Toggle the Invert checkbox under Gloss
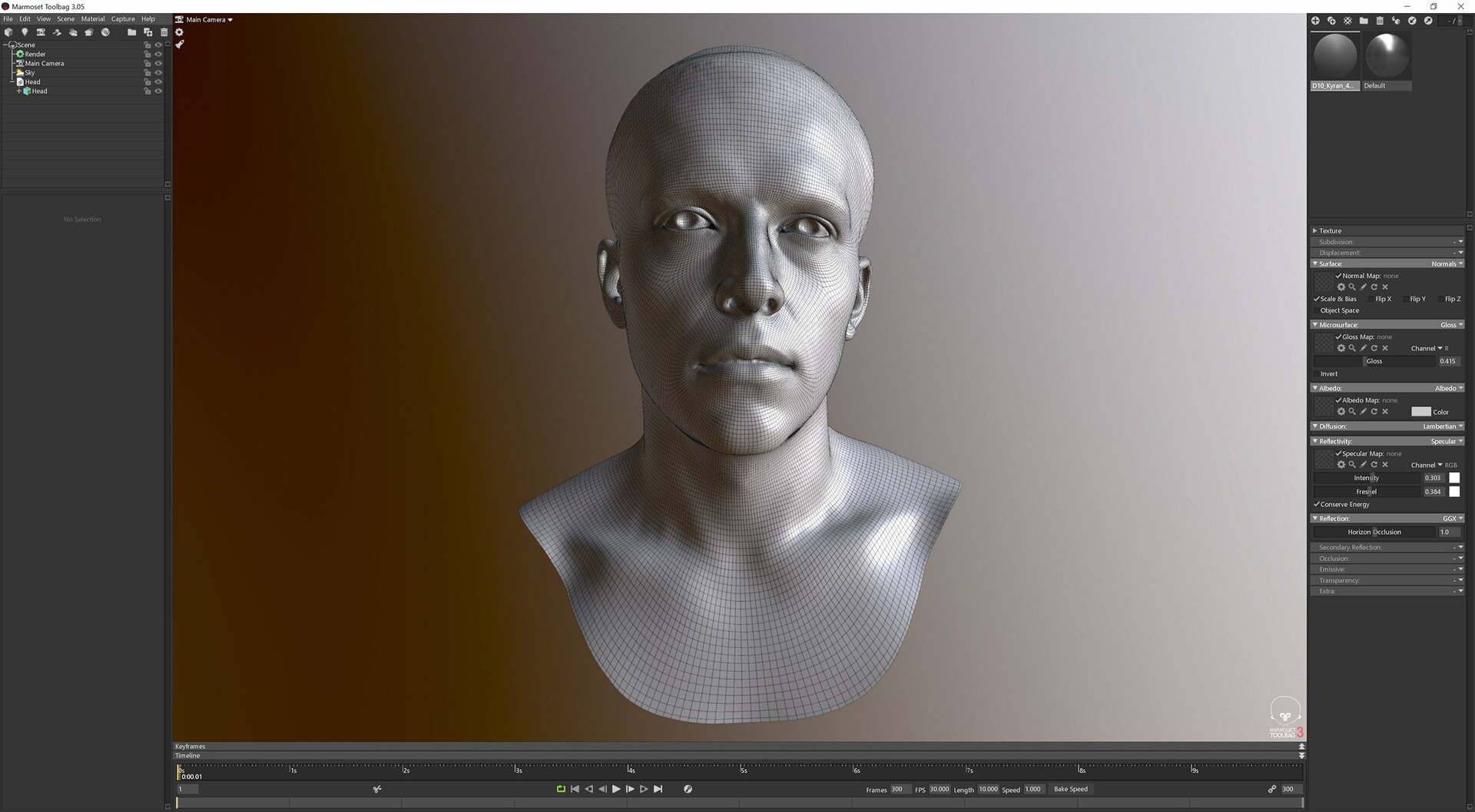This screenshot has width=1475, height=812. [x=1317, y=374]
